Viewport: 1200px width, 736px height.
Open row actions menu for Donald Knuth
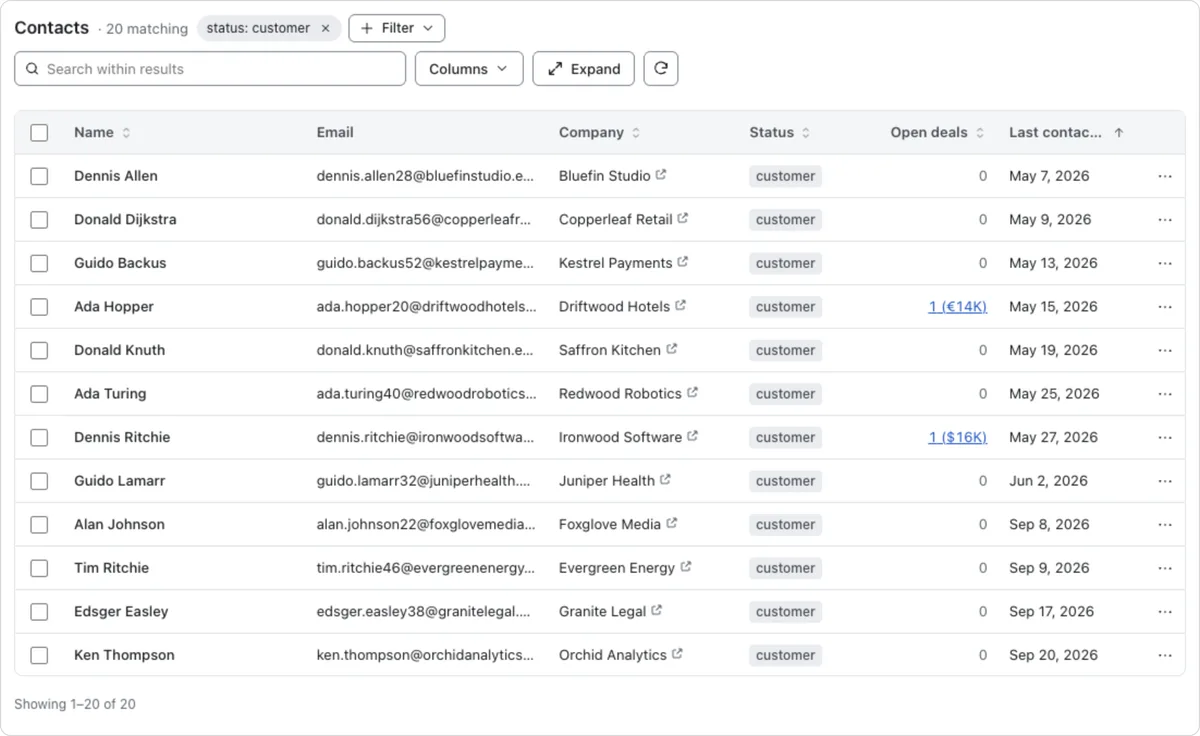click(1165, 350)
